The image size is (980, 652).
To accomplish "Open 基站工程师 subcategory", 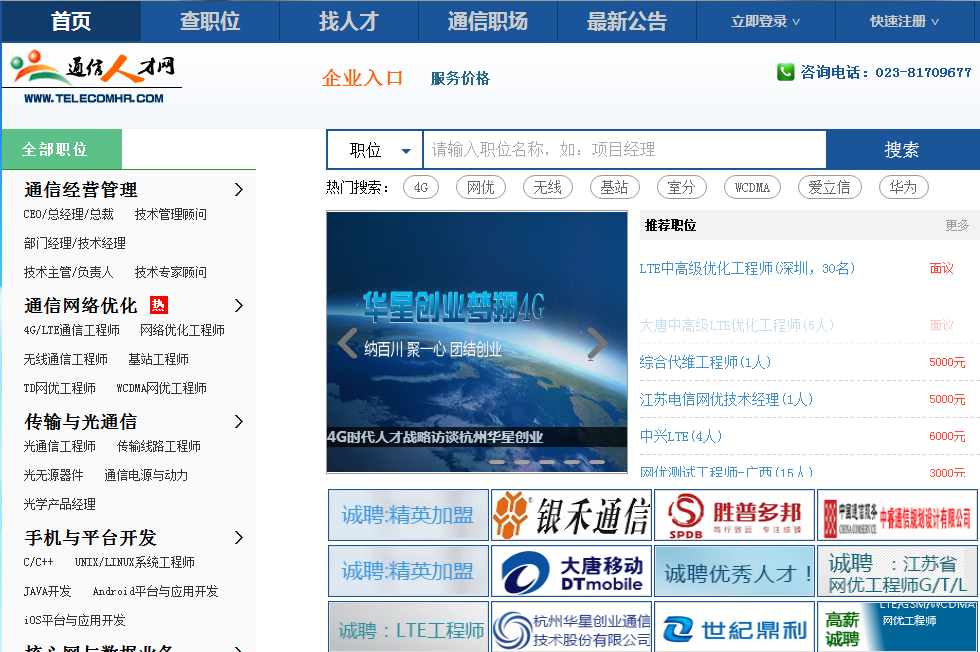I will pyautogui.click(x=158, y=359).
